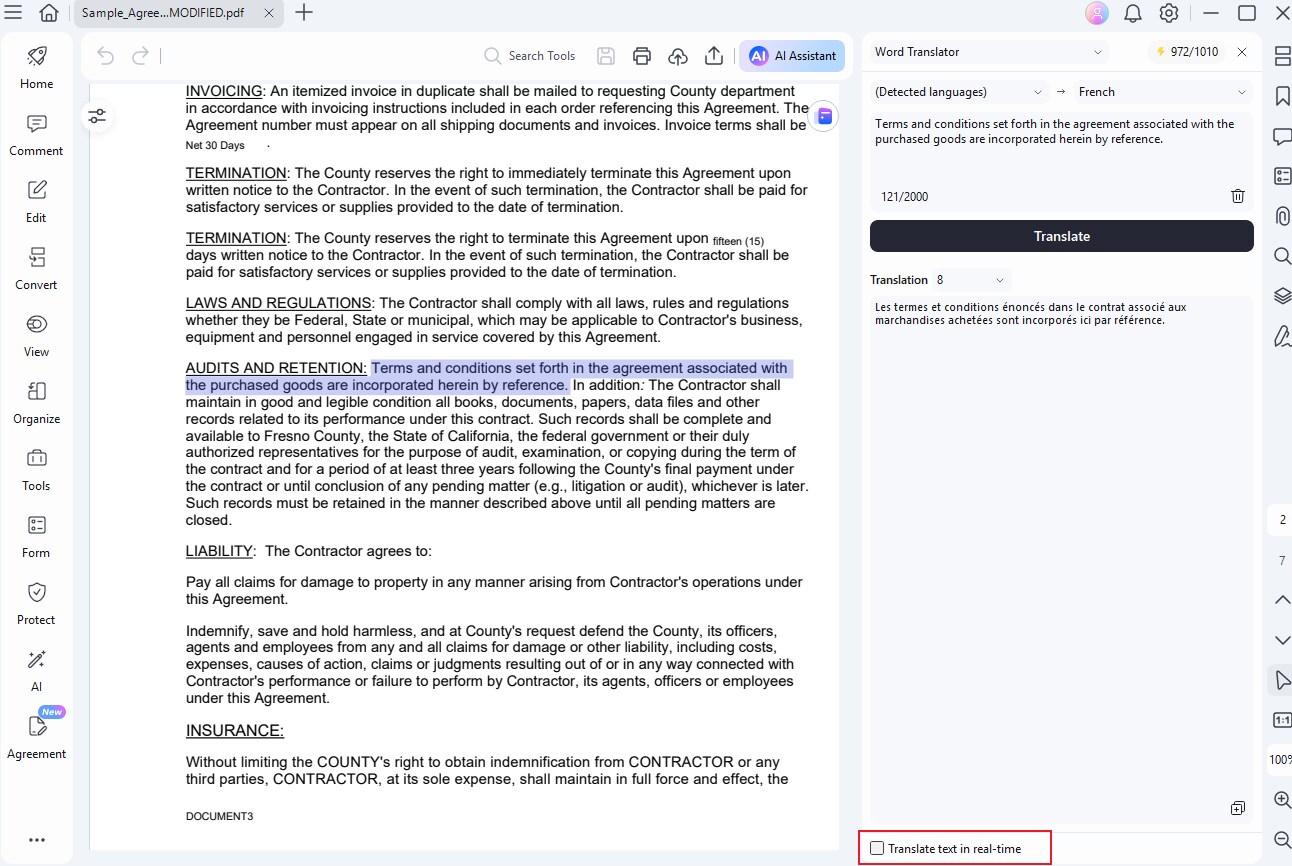The image size is (1292, 866).
Task: Open the Layers panel
Action: click(x=1282, y=296)
